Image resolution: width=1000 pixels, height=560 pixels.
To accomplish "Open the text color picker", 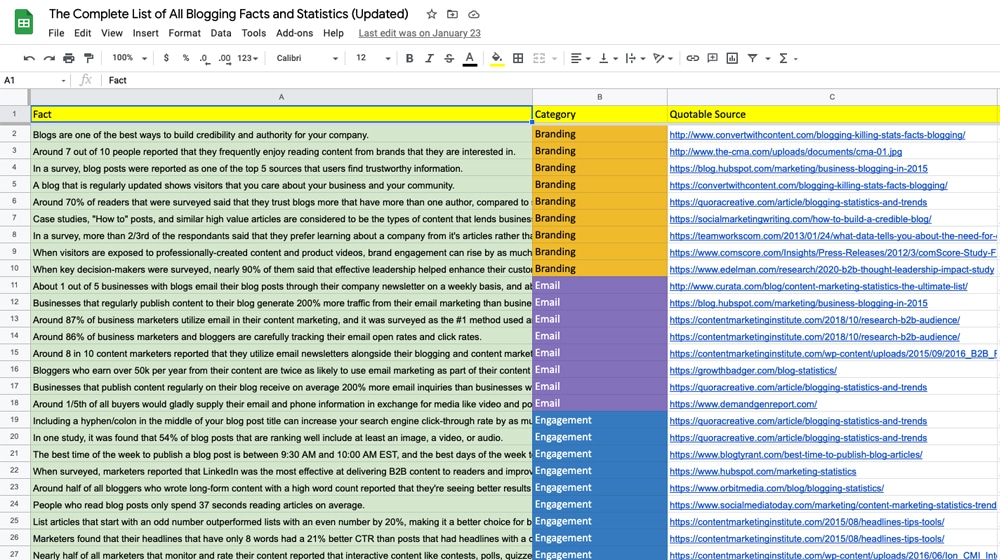I will [x=469, y=59].
